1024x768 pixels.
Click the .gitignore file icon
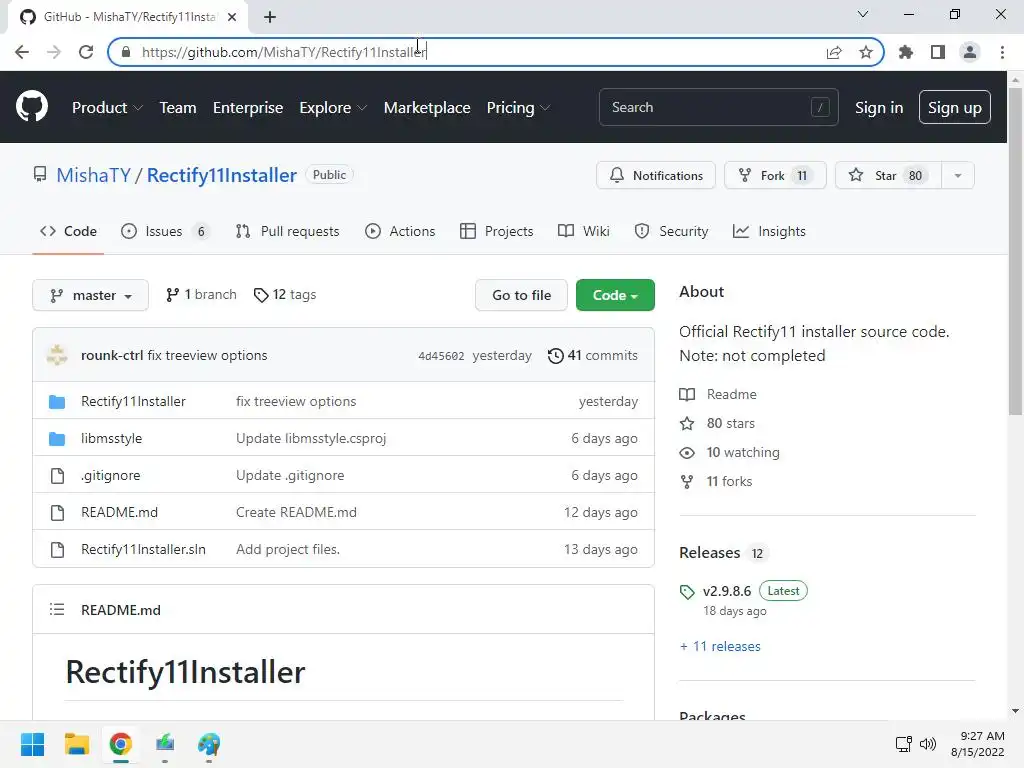57,475
